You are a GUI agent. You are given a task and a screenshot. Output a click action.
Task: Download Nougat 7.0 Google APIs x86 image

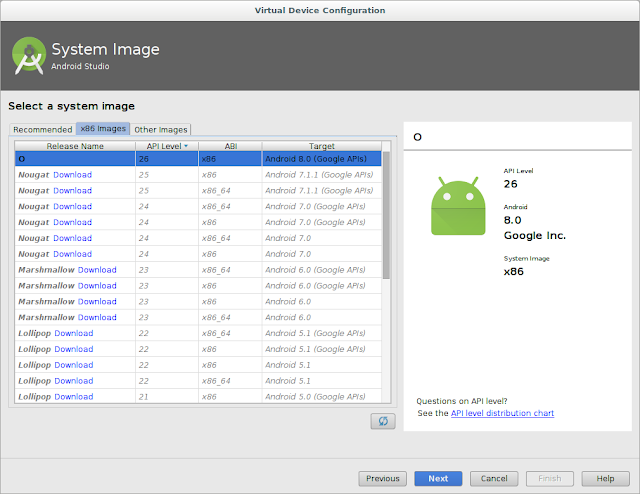(73, 223)
